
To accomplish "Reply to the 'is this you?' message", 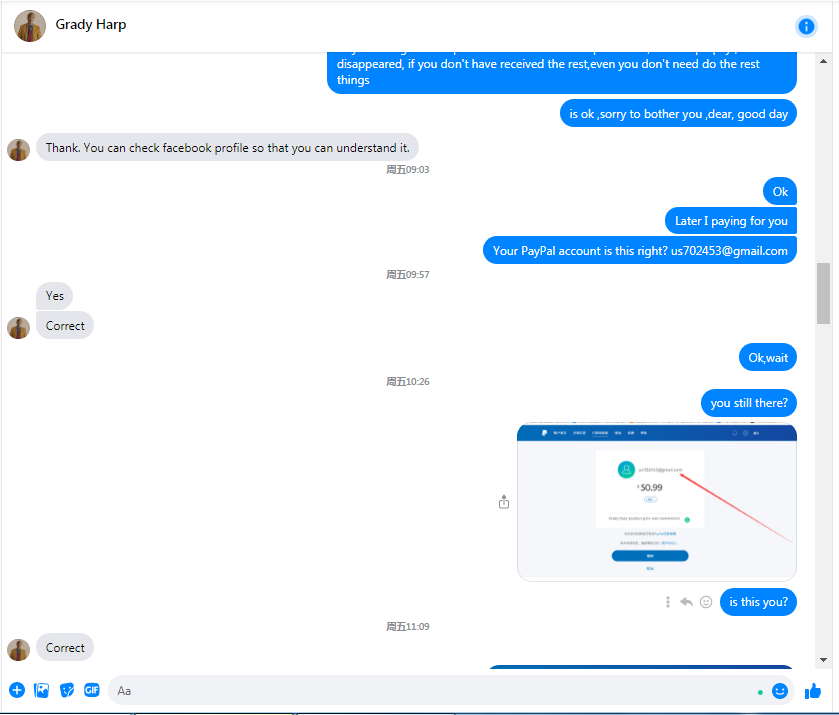I will click(x=686, y=602).
